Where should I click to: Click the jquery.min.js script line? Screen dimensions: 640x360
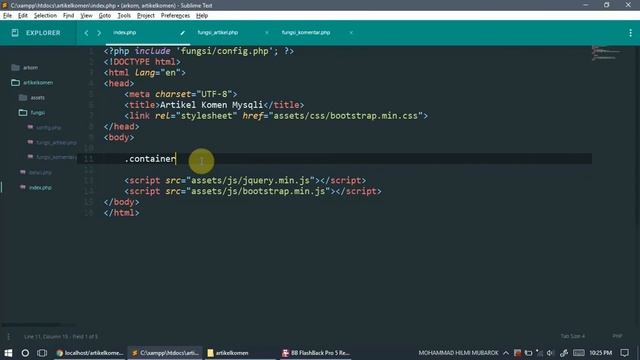click(x=245, y=180)
